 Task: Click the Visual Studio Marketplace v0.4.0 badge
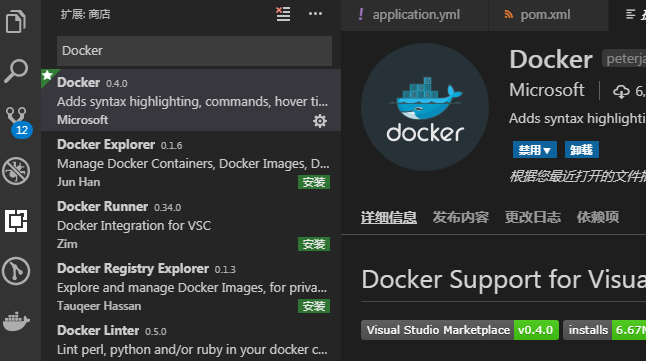coord(460,330)
